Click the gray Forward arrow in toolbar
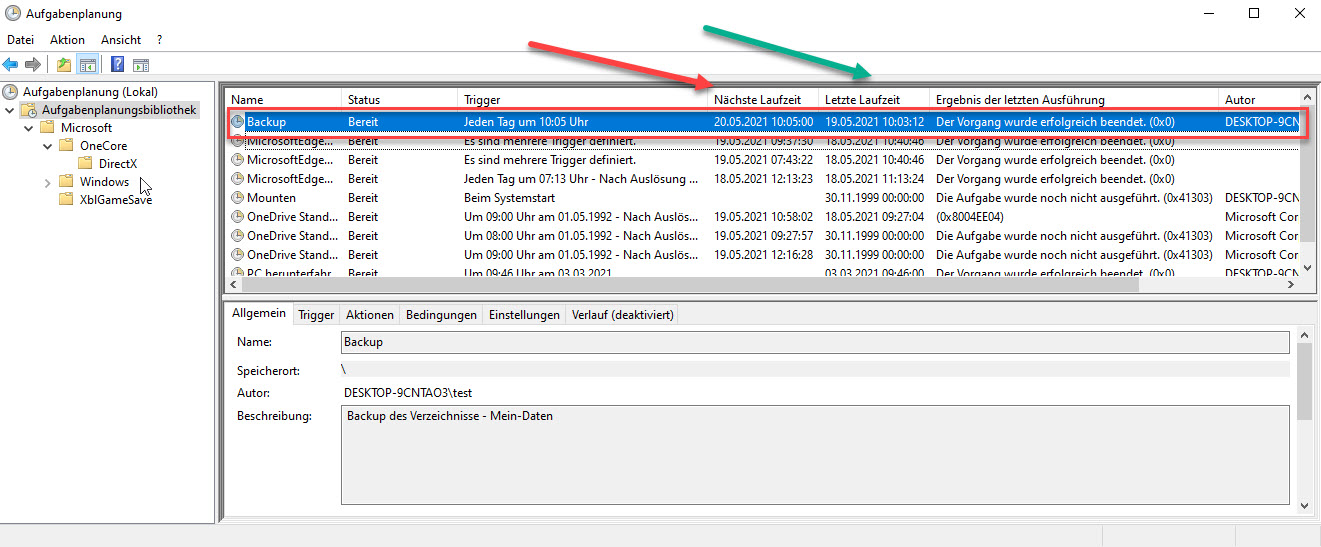The height and width of the screenshot is (547, 1321). pyautogui.click(x=33, y=65)
